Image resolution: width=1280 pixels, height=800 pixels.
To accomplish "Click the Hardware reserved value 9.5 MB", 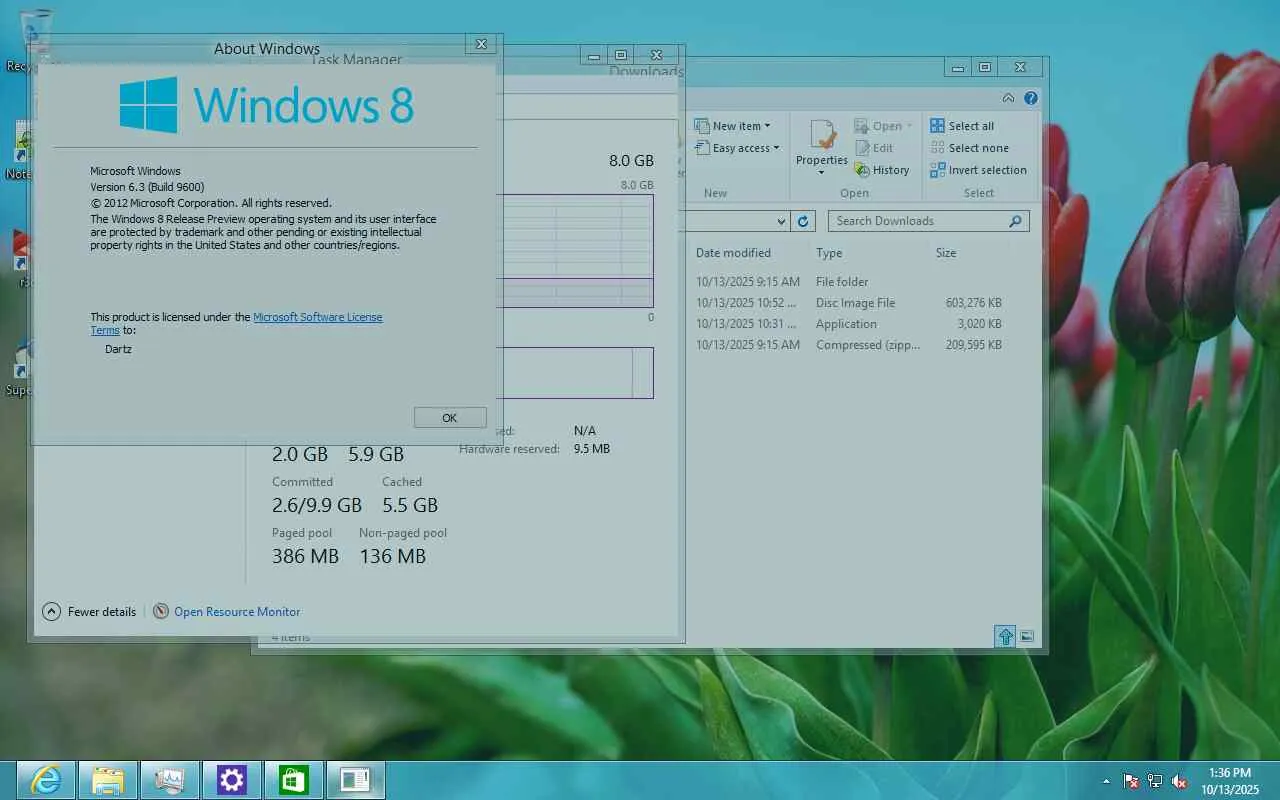I will (x=592, y=449).
